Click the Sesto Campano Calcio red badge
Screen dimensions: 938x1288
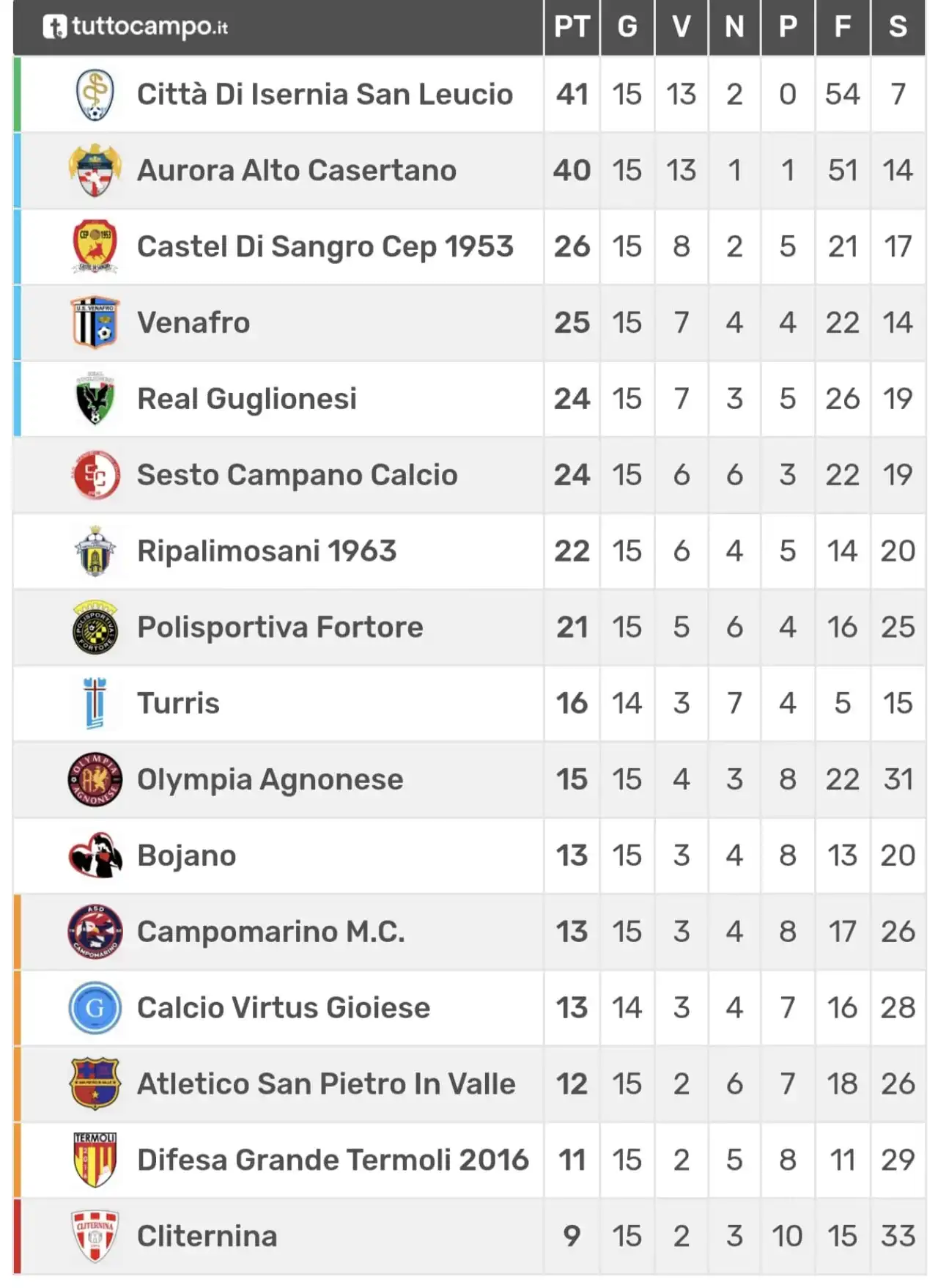[x=95, y=475]
